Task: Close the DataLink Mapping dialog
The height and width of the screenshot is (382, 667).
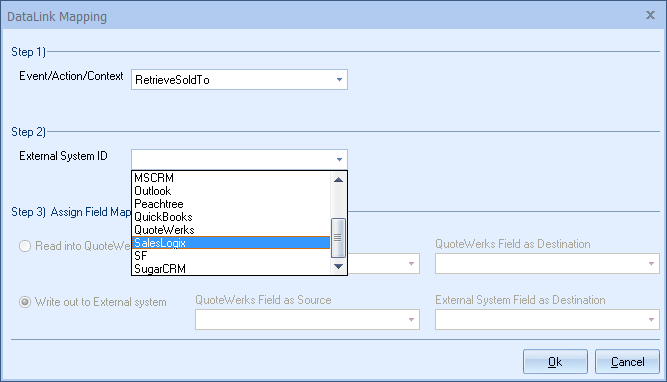Action: tap(650, 15)
